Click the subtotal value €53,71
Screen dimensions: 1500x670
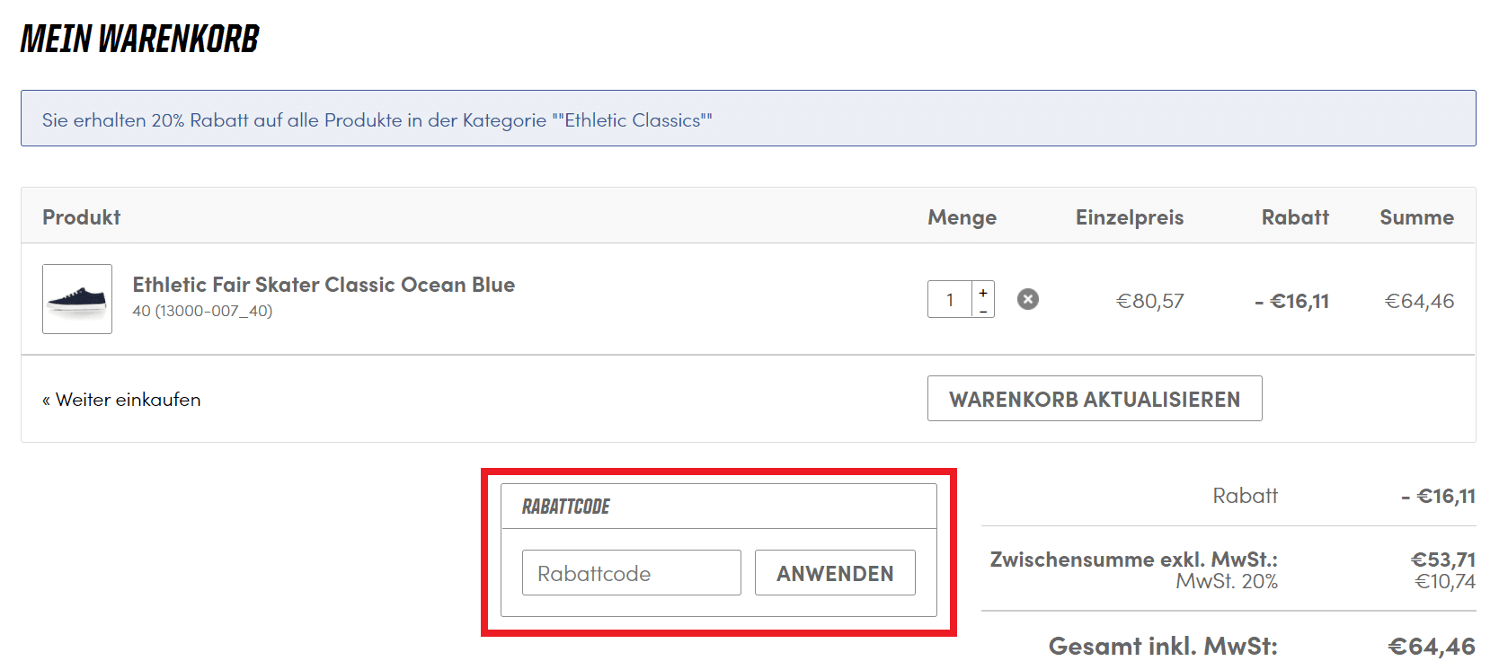pyautogui.click(x=1443, y=560)
